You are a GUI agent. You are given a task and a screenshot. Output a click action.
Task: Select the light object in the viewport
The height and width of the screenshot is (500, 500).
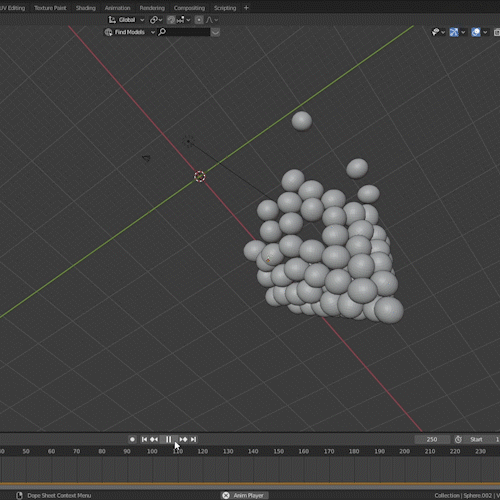(x=188, y=141)
